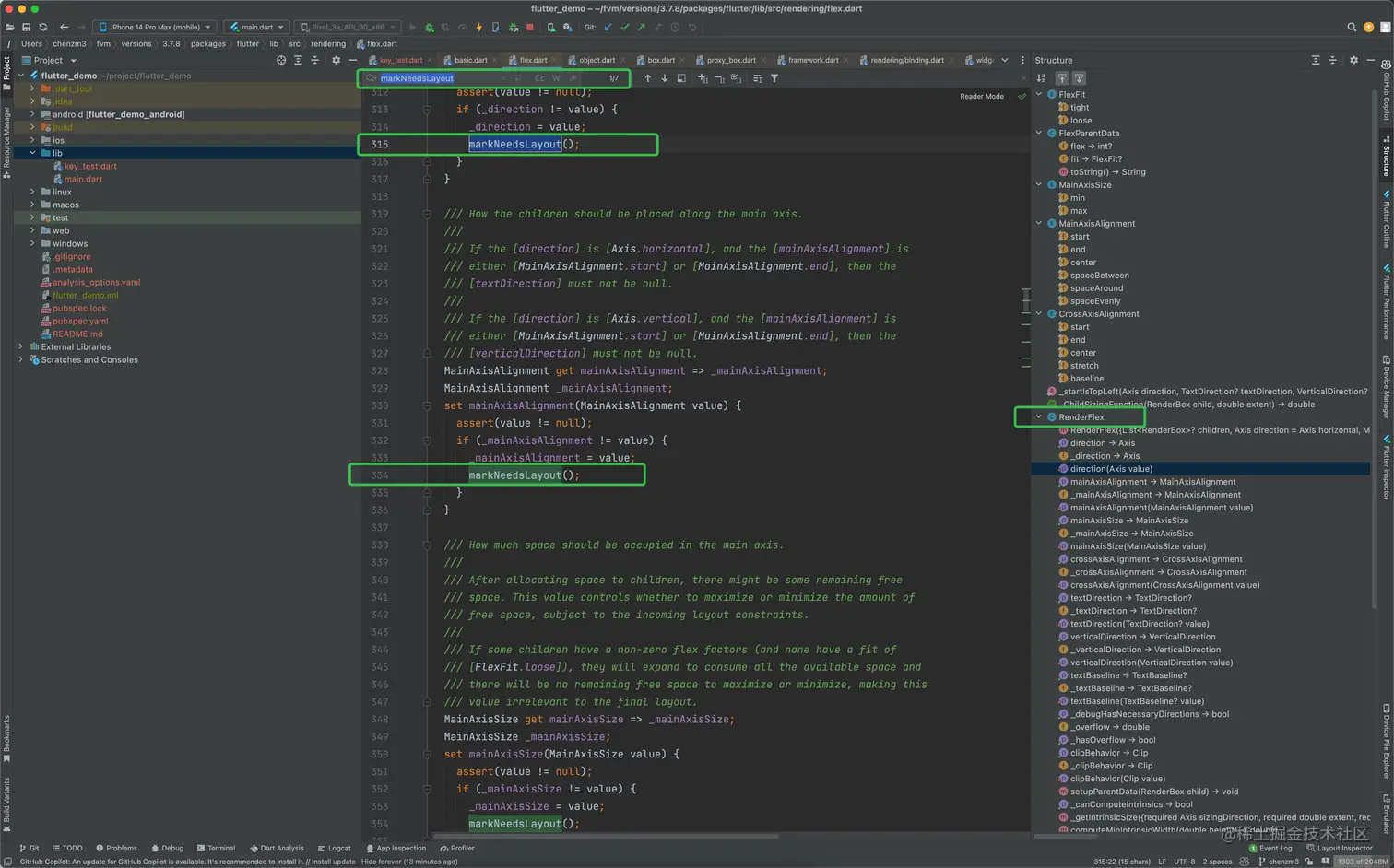Click the Debug bug icon in toolbar
Viewport: 1394px width, 868px height.
coord(429,28)
